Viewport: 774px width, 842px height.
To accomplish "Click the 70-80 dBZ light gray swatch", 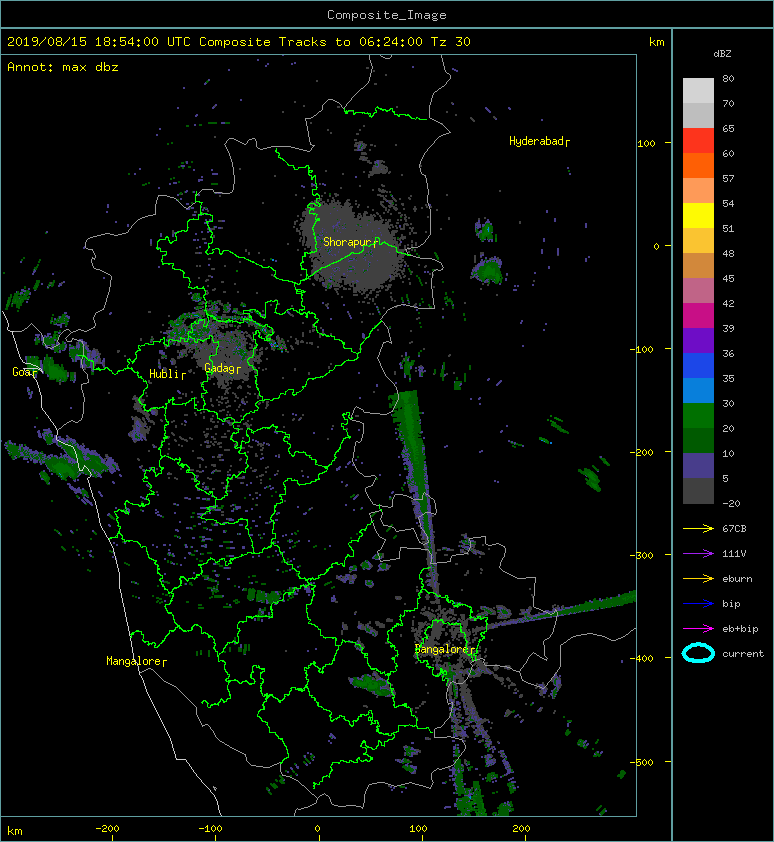I will (698, 91).
